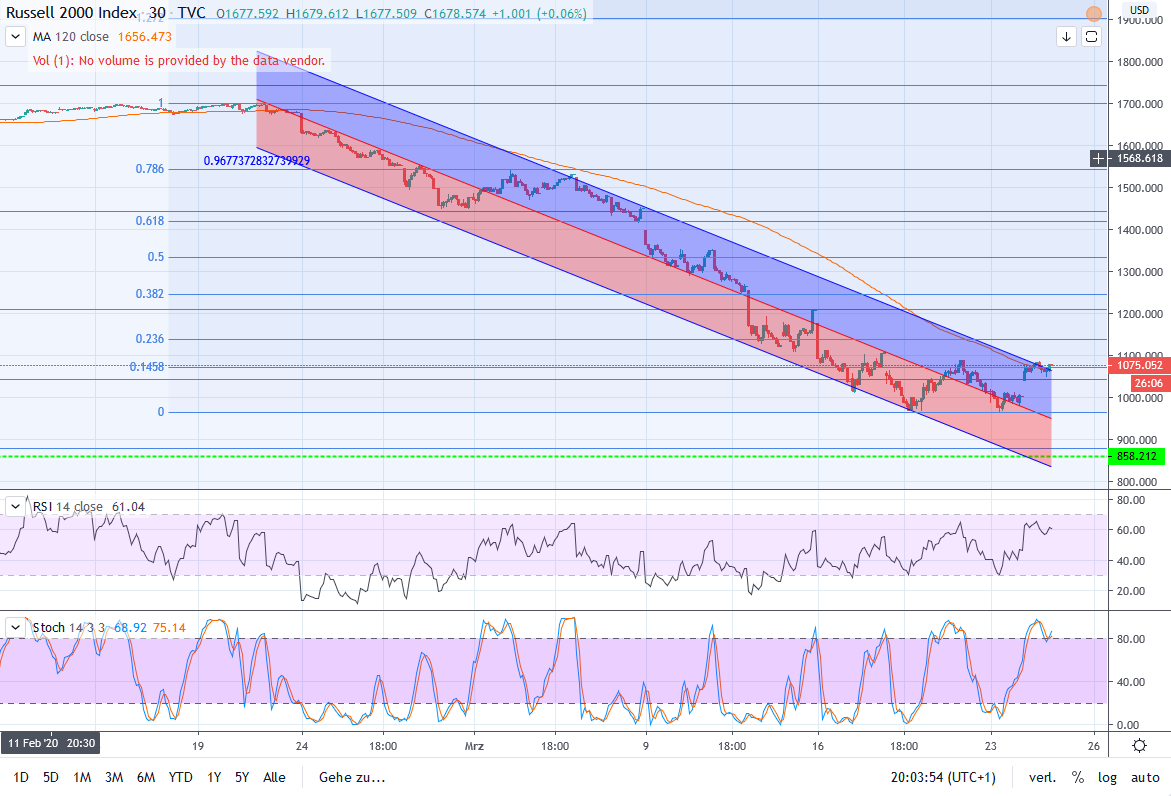This screenshot has height=796, width=1171.
Task: Collapse the RSI indicator legend
Action: point(15,507)
